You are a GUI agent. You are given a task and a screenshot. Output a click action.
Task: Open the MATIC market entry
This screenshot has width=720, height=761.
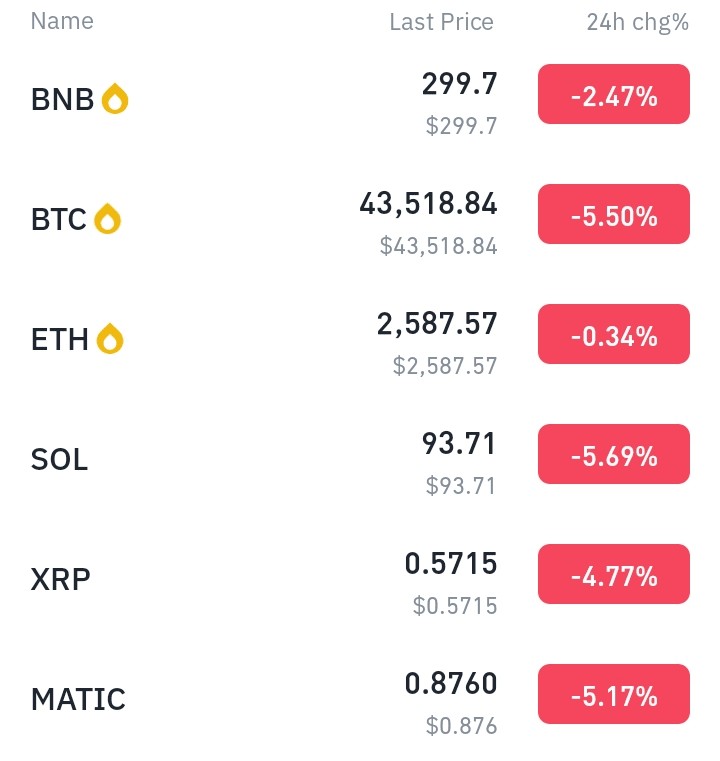(x=79, y=699)
